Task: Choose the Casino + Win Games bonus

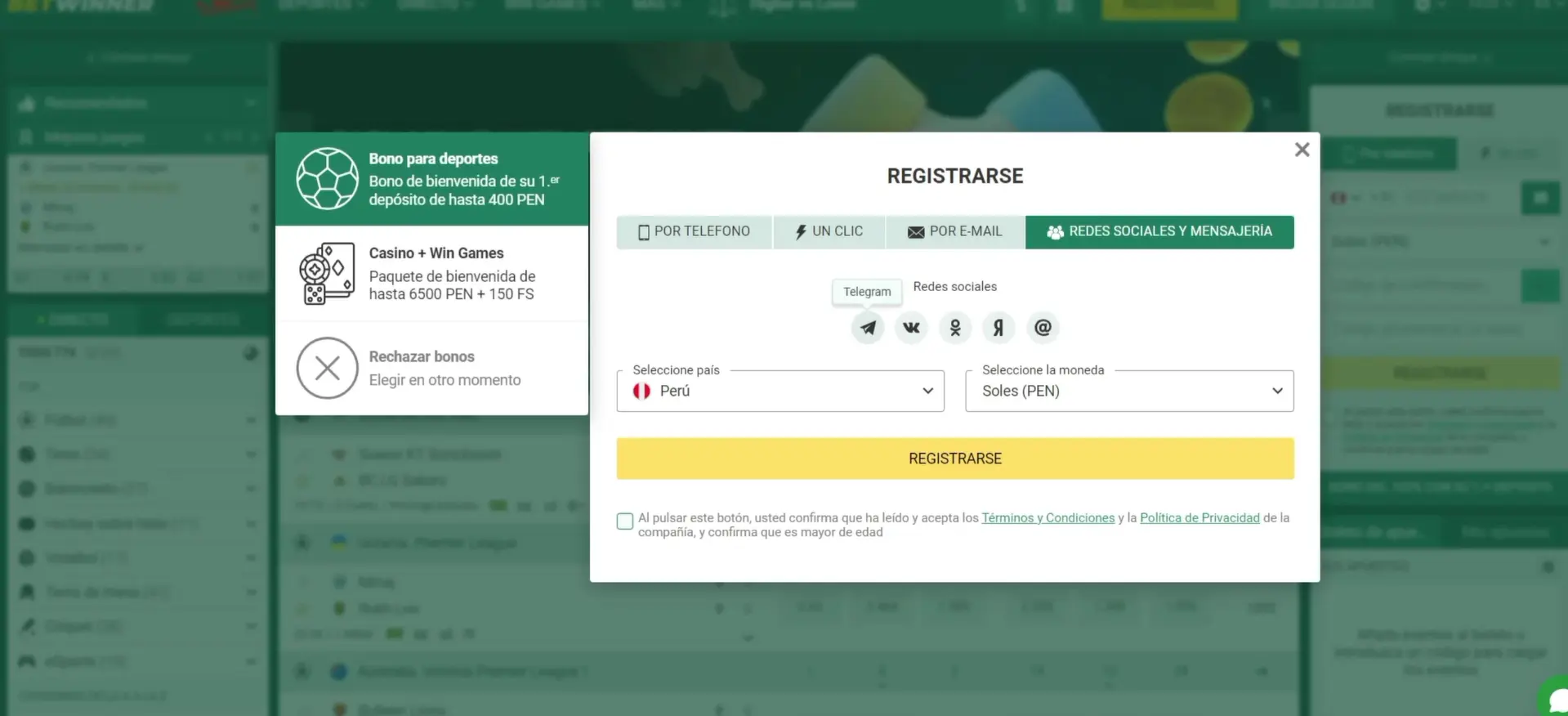Action: pos(432,273)
